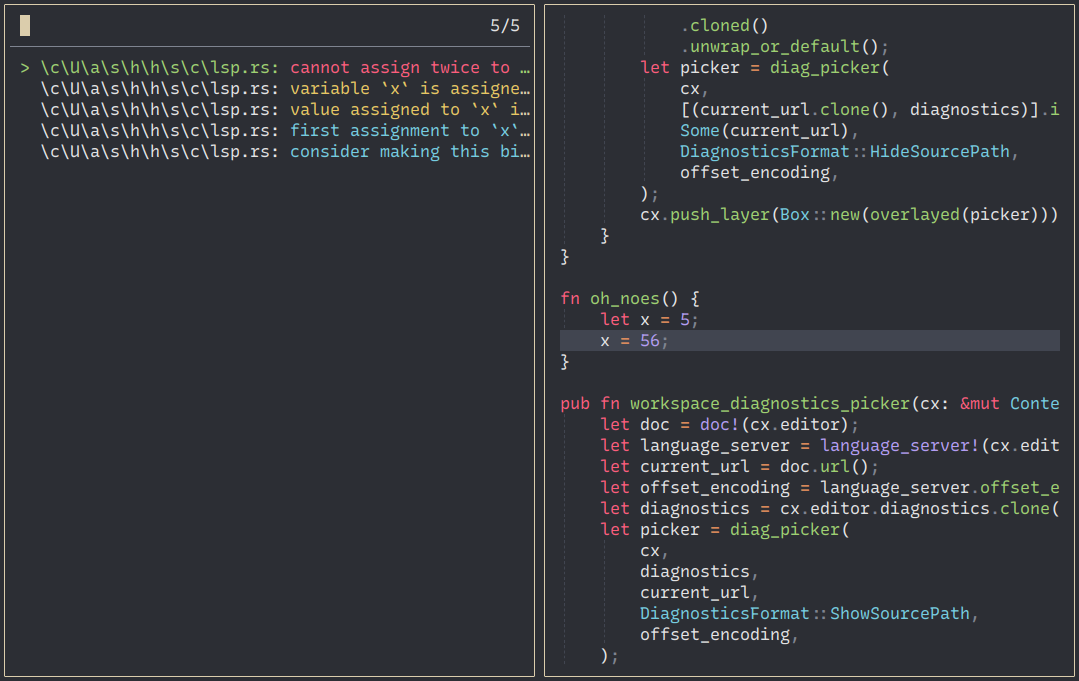Select the 'value assigned to 'x'' diagnostic row
Image resolution: width=1079 pixels, height=681 pixels.
(285, 109)
